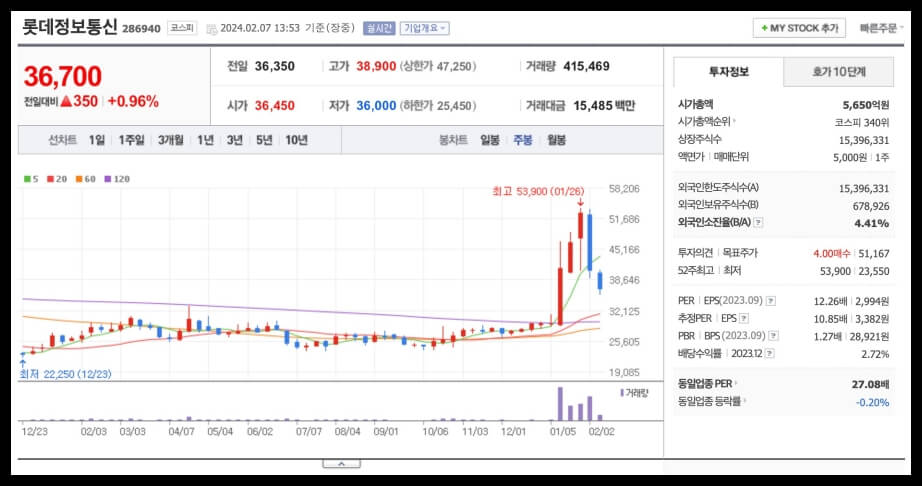The image size is (922, 486).
Task: Open help icon next to PER EPS(2023.09)
Action: point(770,301)
